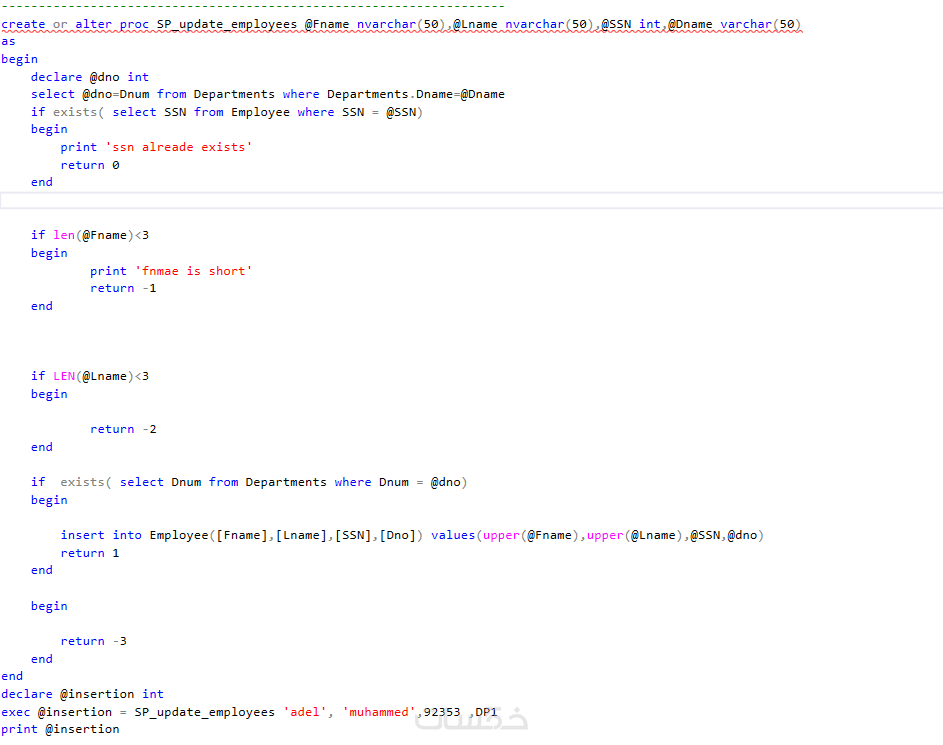Click the string 'ssn alreade exists'
The height and width of the screenshot is (745, 943).
click(179, 147)
